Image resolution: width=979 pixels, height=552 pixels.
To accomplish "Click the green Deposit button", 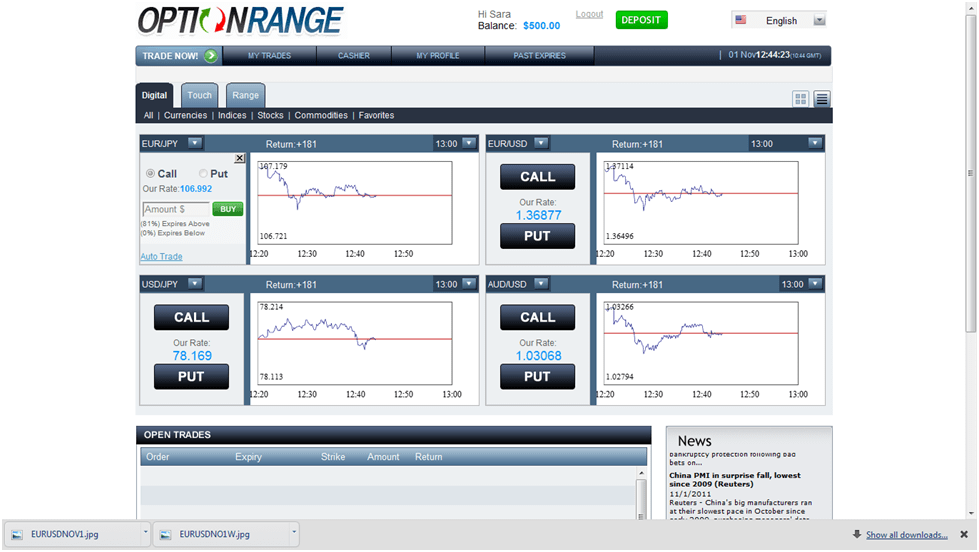I will coord(641,20).
